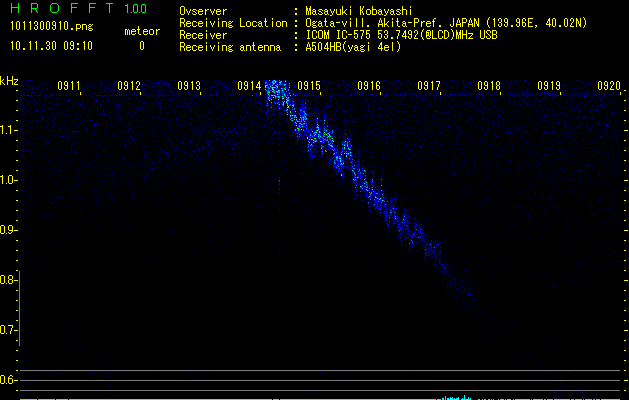The height and width of the screenshot is (400, 629).
Task: Click the 1.0 kHz frequency label
Action: click(x=8, y=180)
